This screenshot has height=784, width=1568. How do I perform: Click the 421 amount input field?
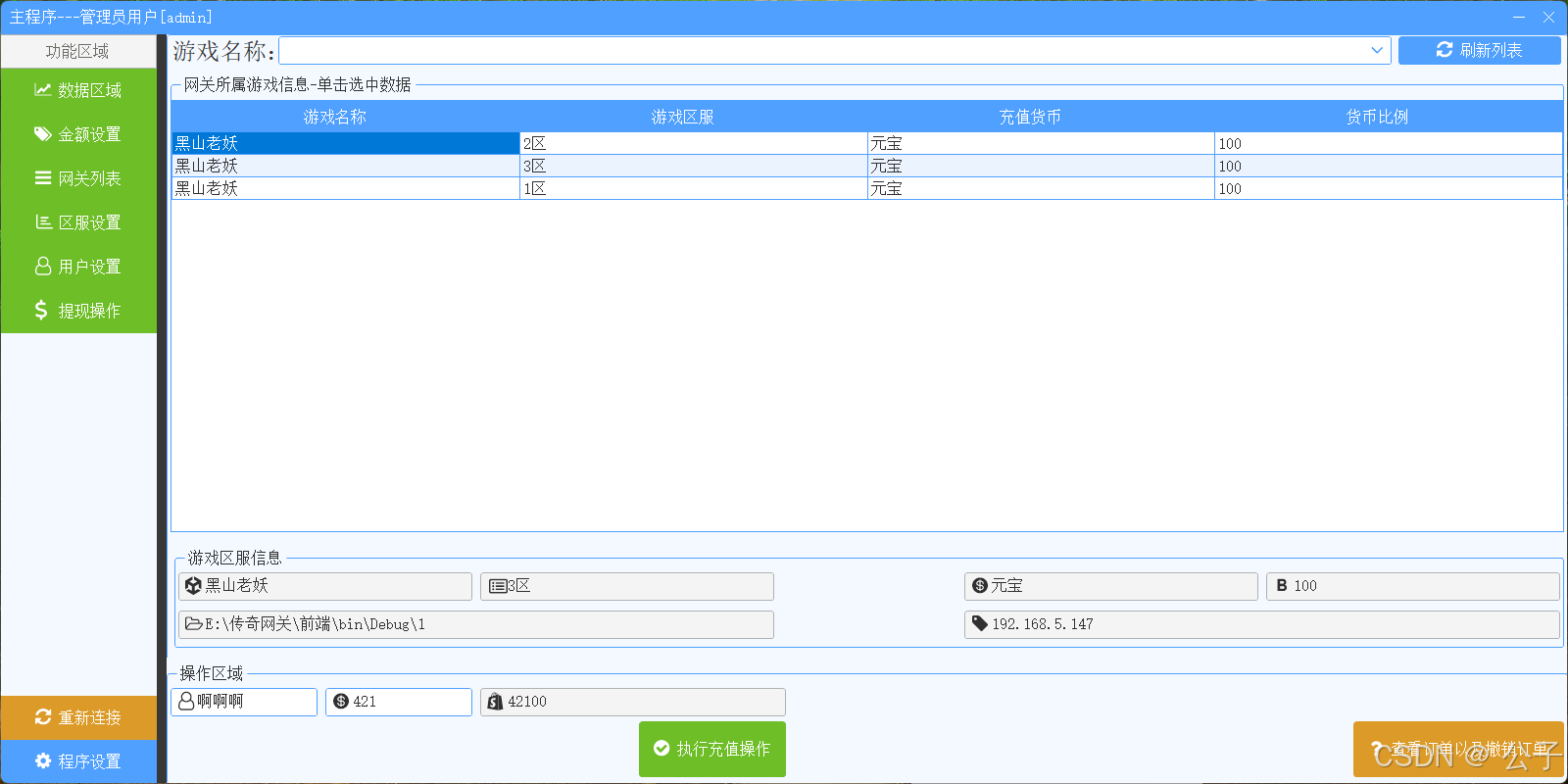(399, 702)
